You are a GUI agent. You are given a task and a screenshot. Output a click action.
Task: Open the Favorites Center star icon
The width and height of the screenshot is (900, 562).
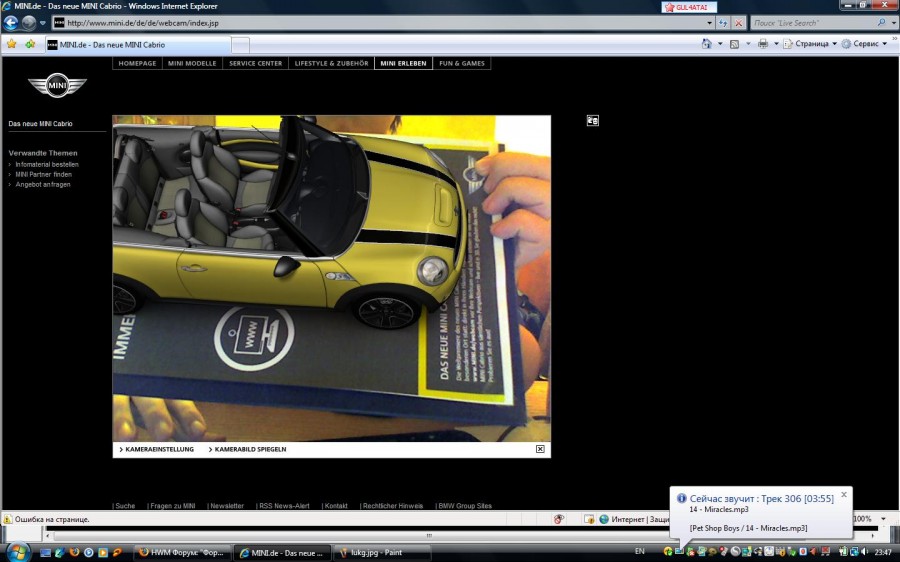coord(11,44)
